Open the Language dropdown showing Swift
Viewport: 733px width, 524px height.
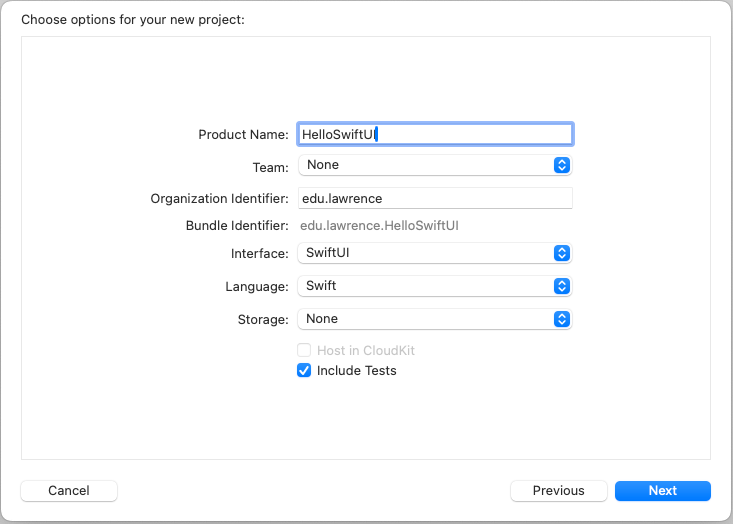tap(435, 286)
